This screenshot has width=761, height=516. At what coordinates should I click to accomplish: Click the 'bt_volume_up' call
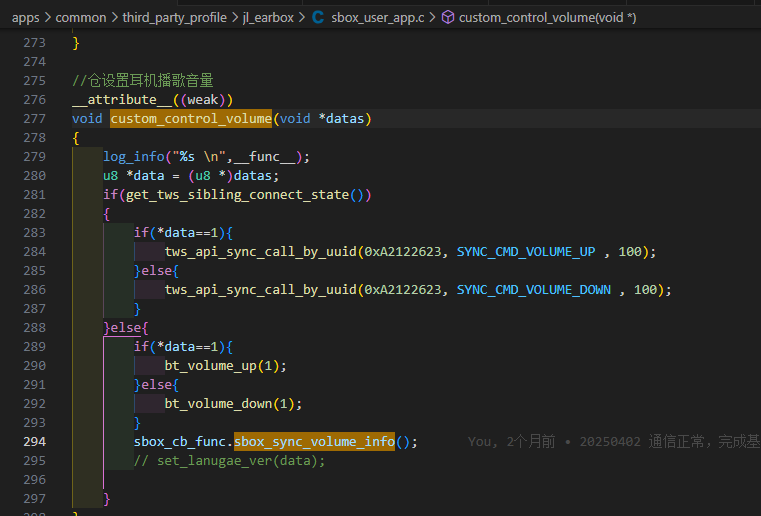(210, 366)
